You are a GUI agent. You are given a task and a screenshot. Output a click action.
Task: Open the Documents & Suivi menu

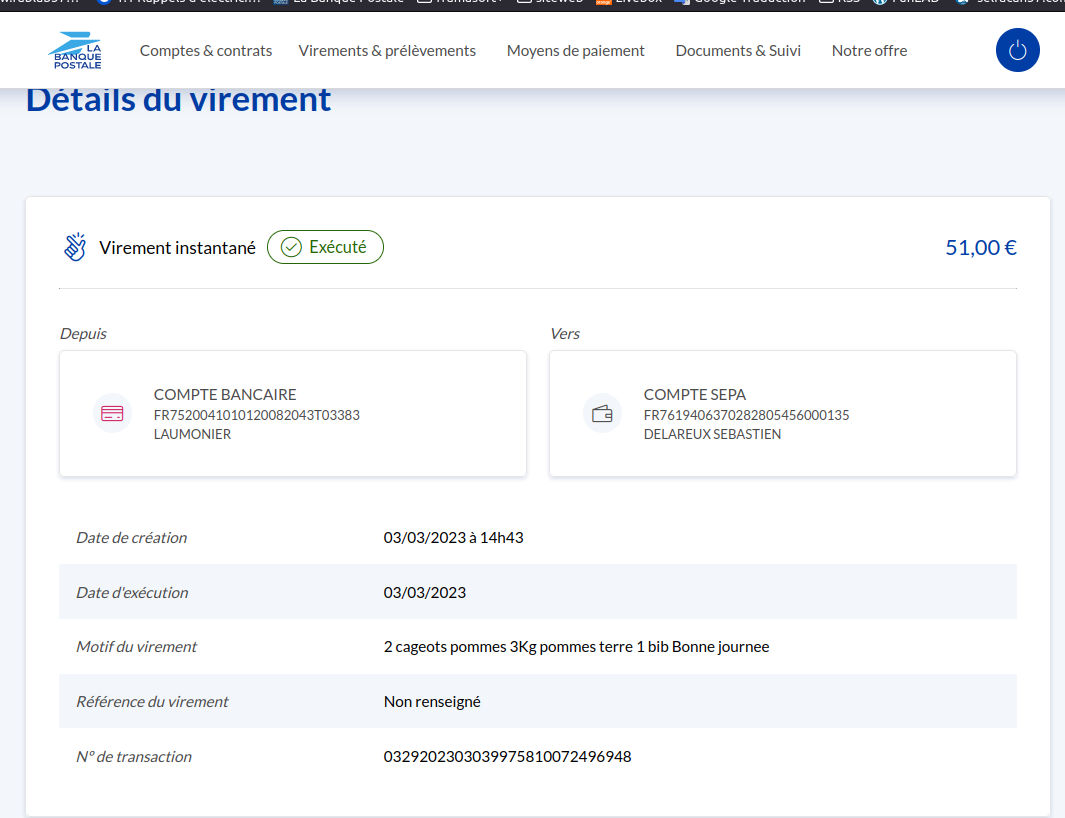[738, 51]
